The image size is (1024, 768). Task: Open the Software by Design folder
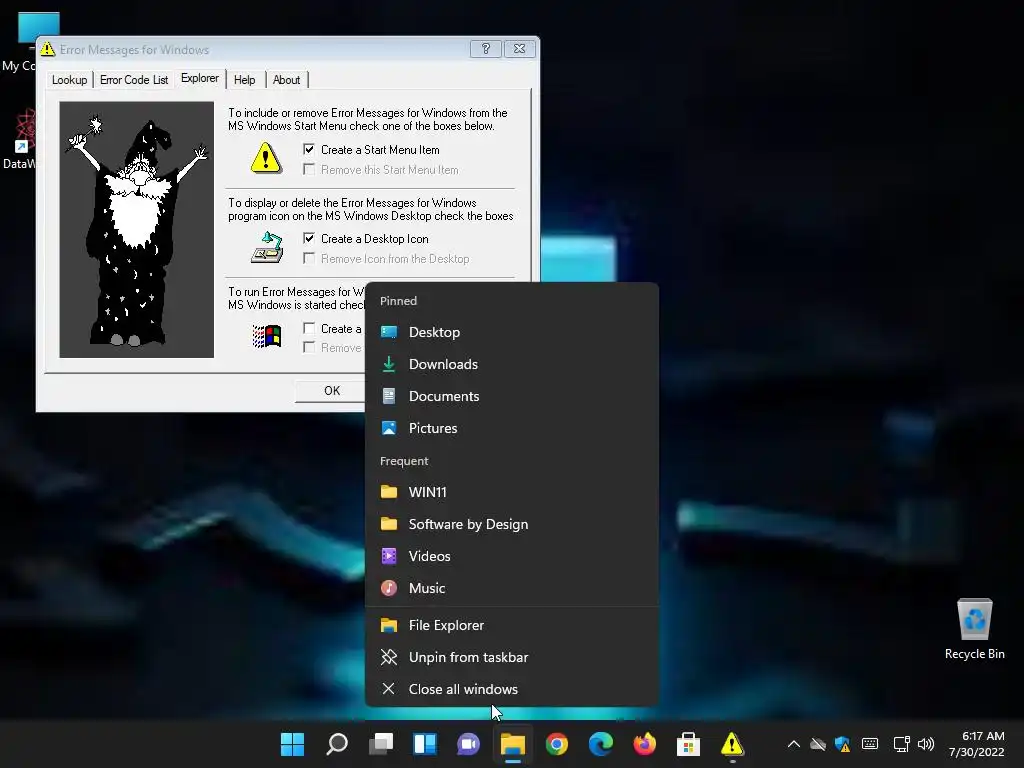(x=512, y=524)
